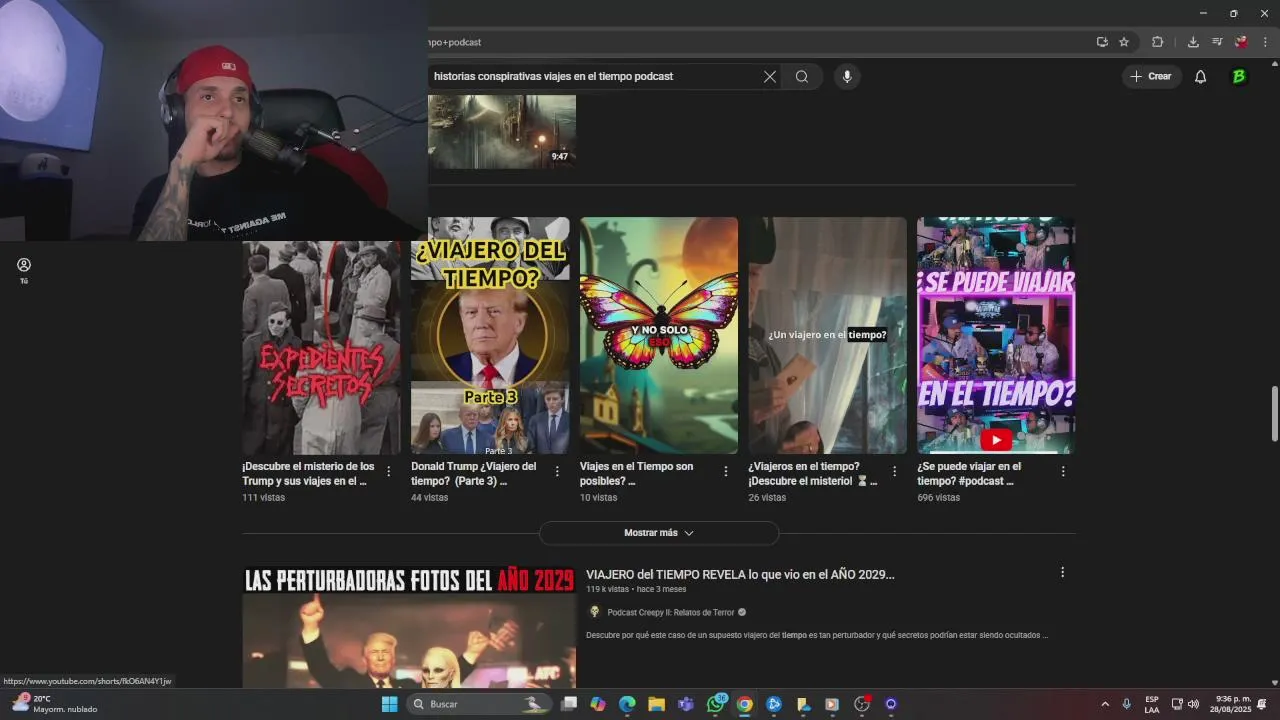This screenshot has height=720, width=1280.
Task: Open the "¿Un viajero en el tiempo?" short thumbnail
Action: coord(827,336)
